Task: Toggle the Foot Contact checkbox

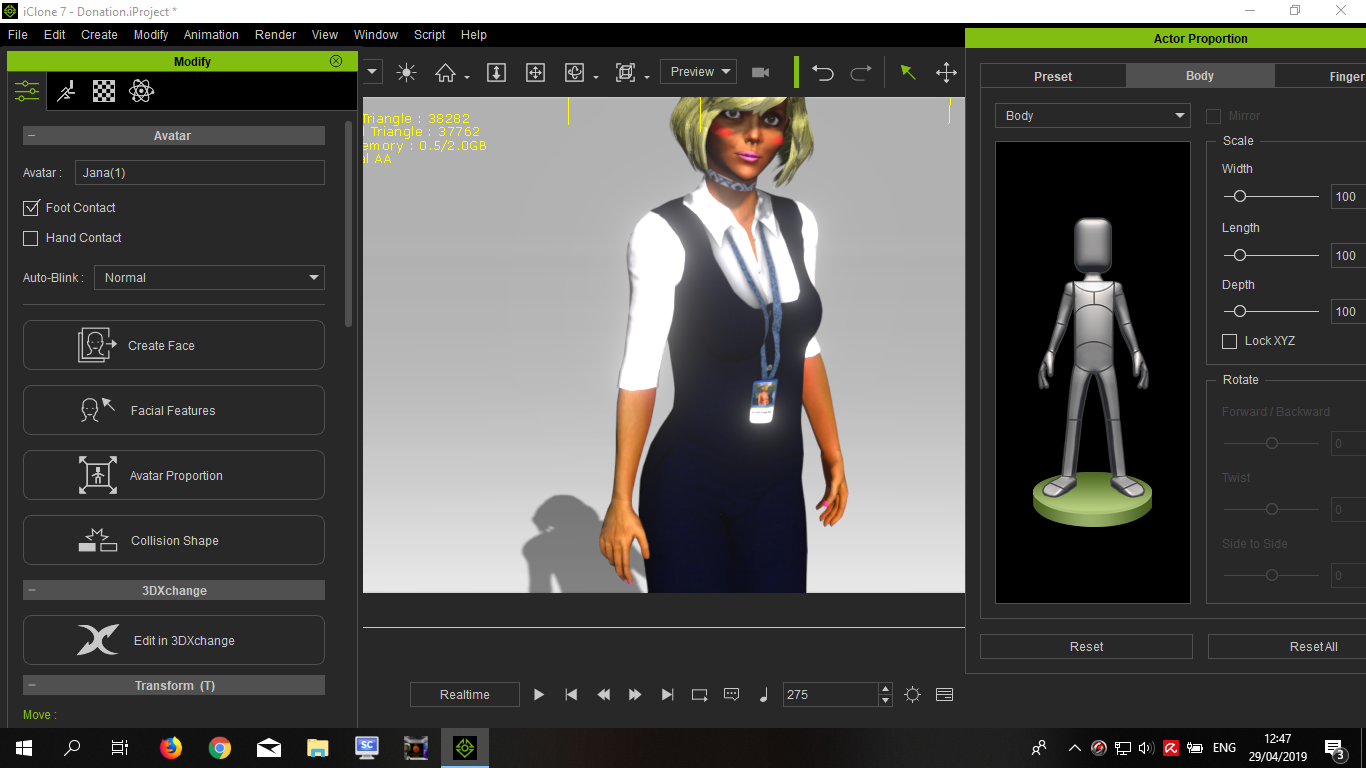Action: pos(31,208)
